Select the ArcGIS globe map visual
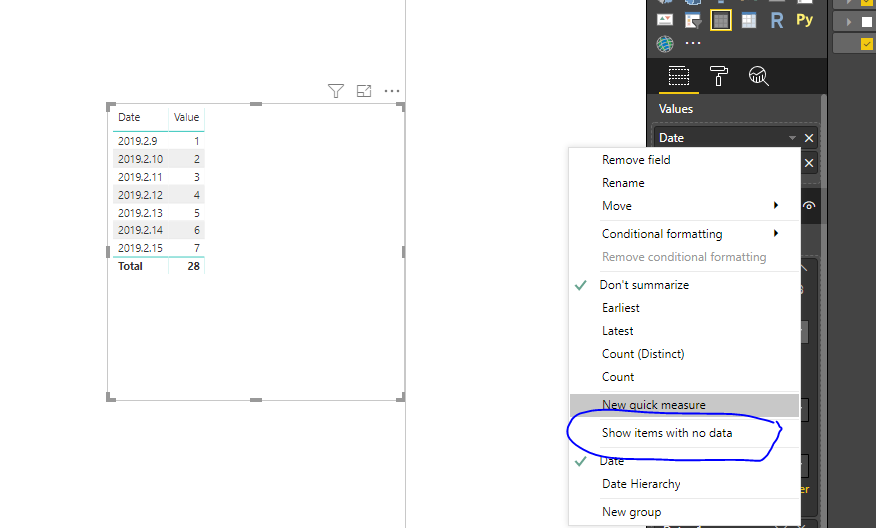This screenshot has height=528, width=876. pyautogui.click(x=665, y=44)
